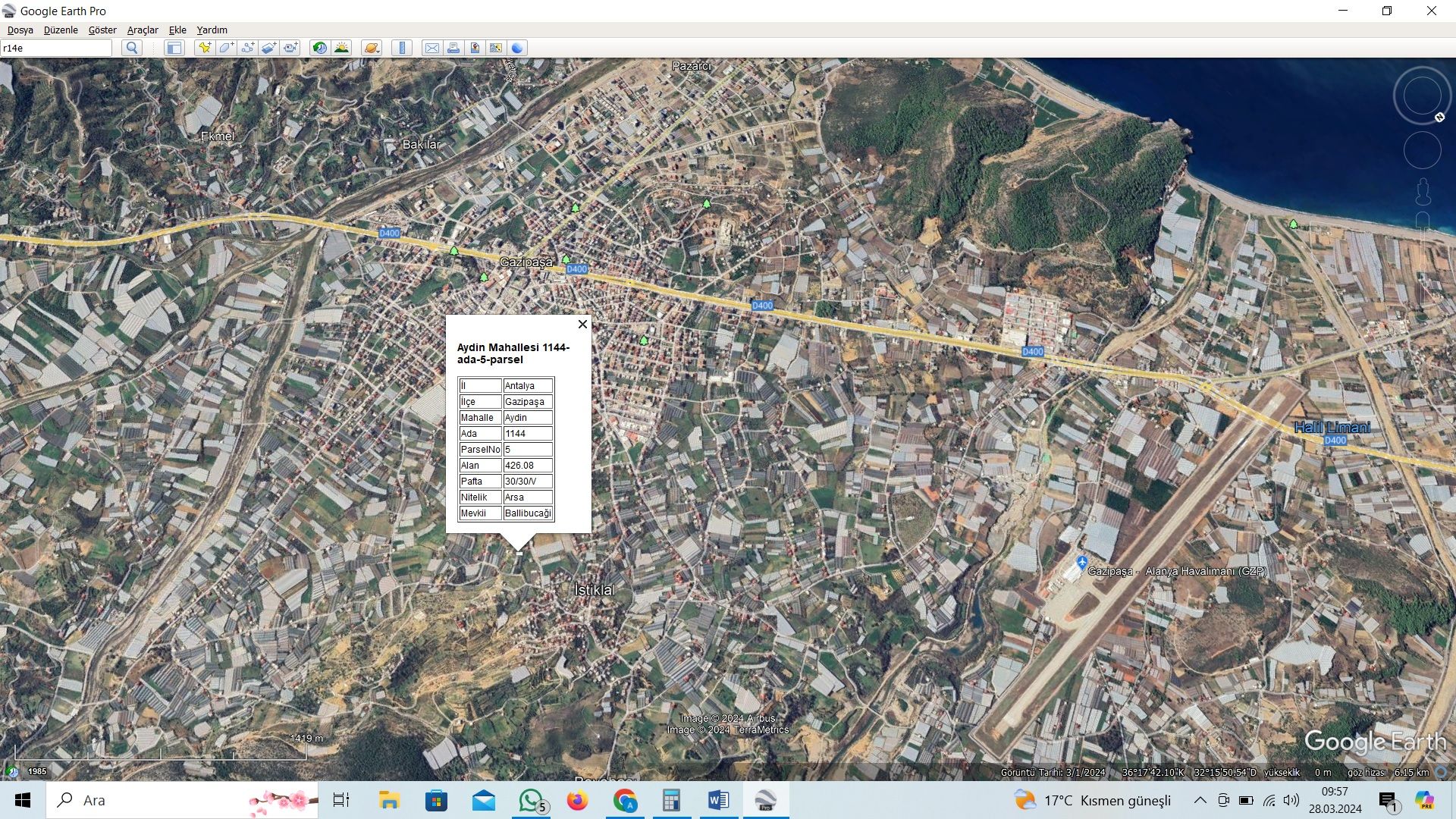Screen dimensions: 1456x819
Task: Show the ruler tool
Action: [402, 48]
